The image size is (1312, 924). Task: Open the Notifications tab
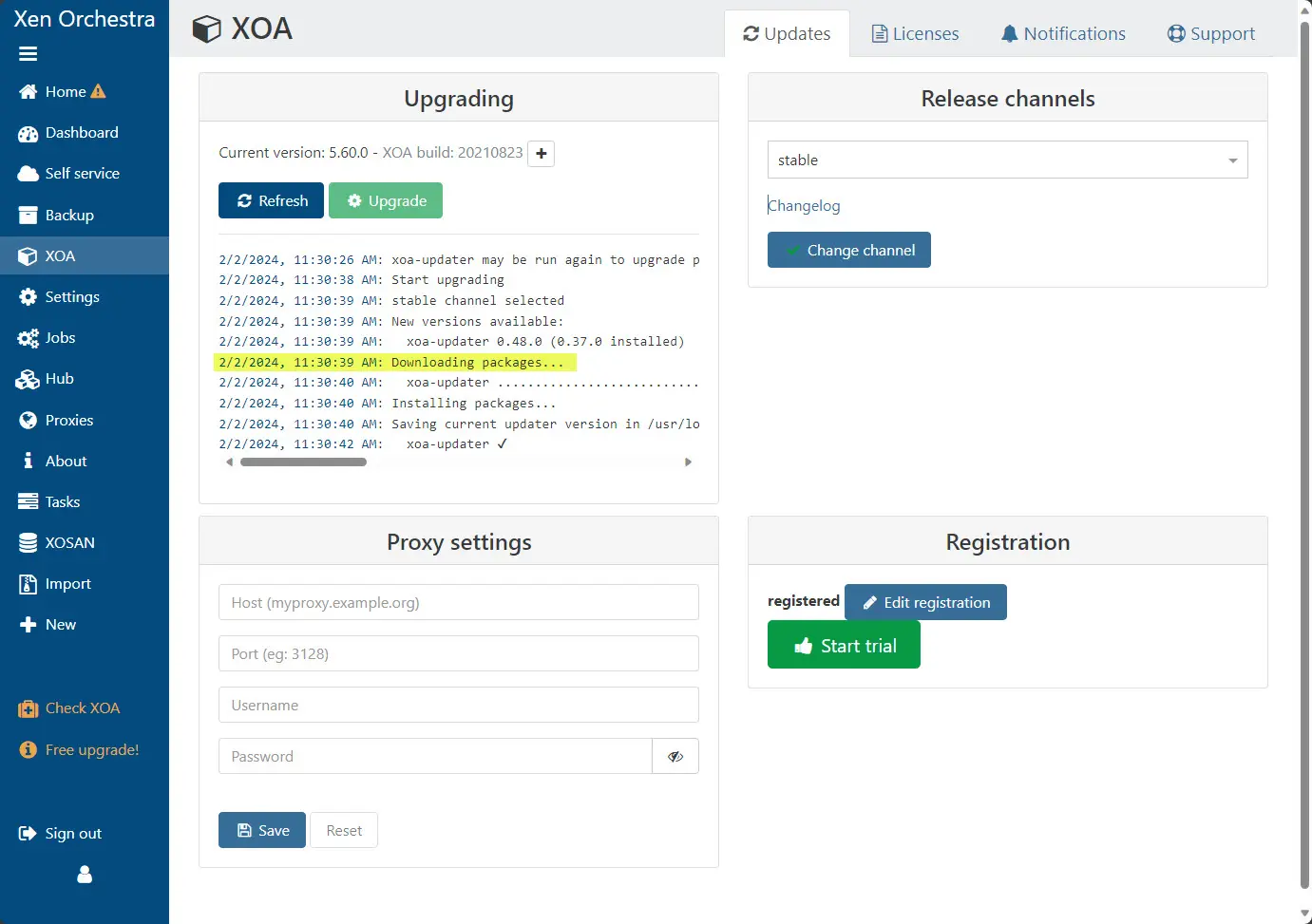[1063, 34]
